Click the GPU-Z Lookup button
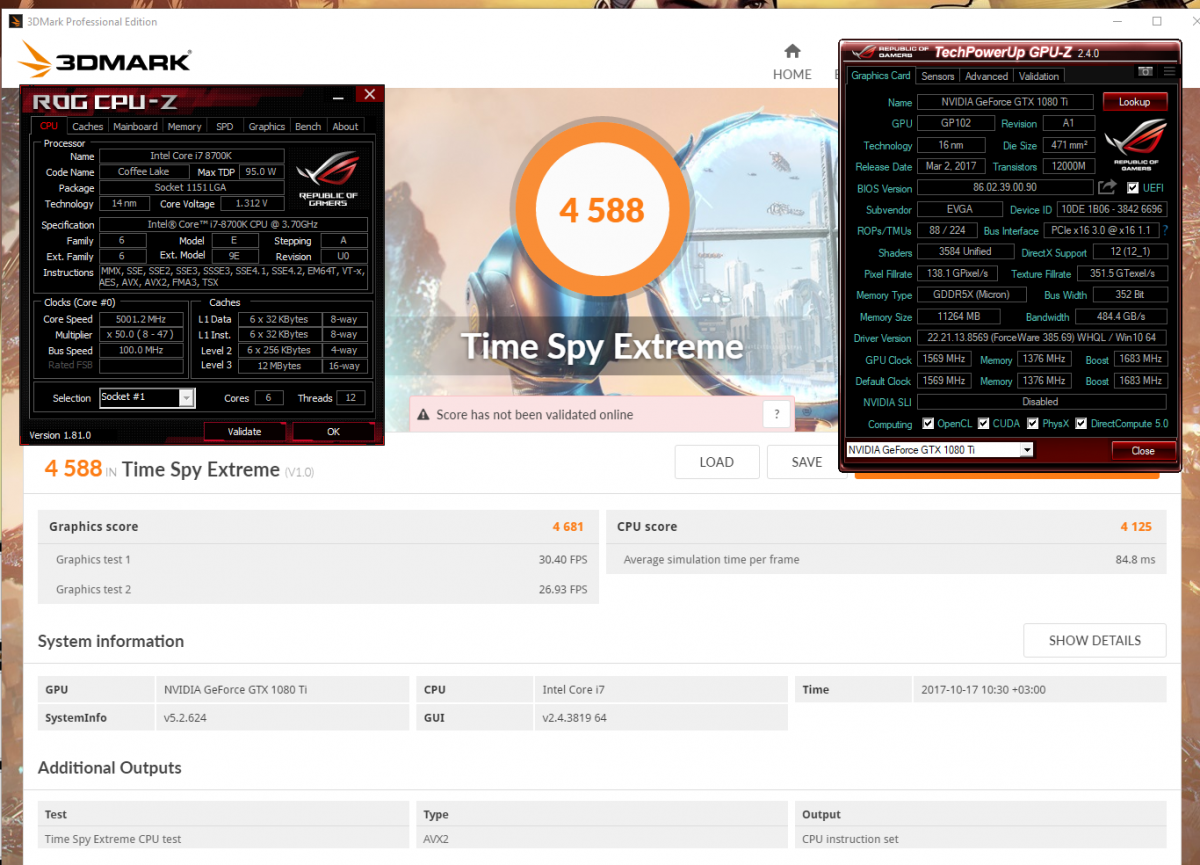Screen dimensions: 1200x865 (x=1134, y=102)
